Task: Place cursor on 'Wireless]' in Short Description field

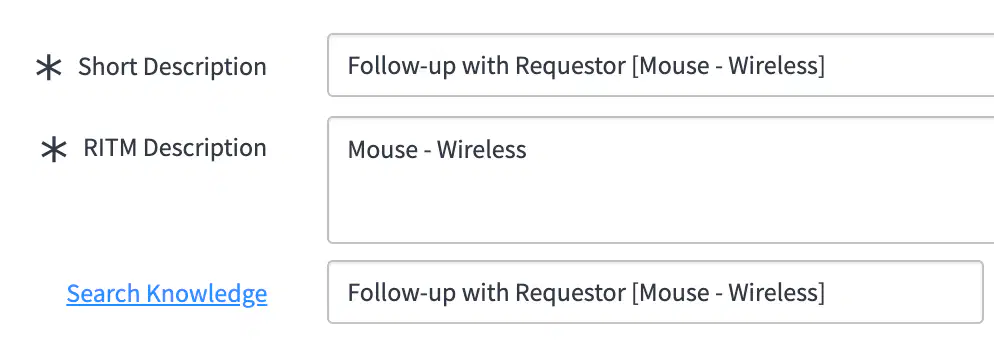Action: tap(777, 66)
